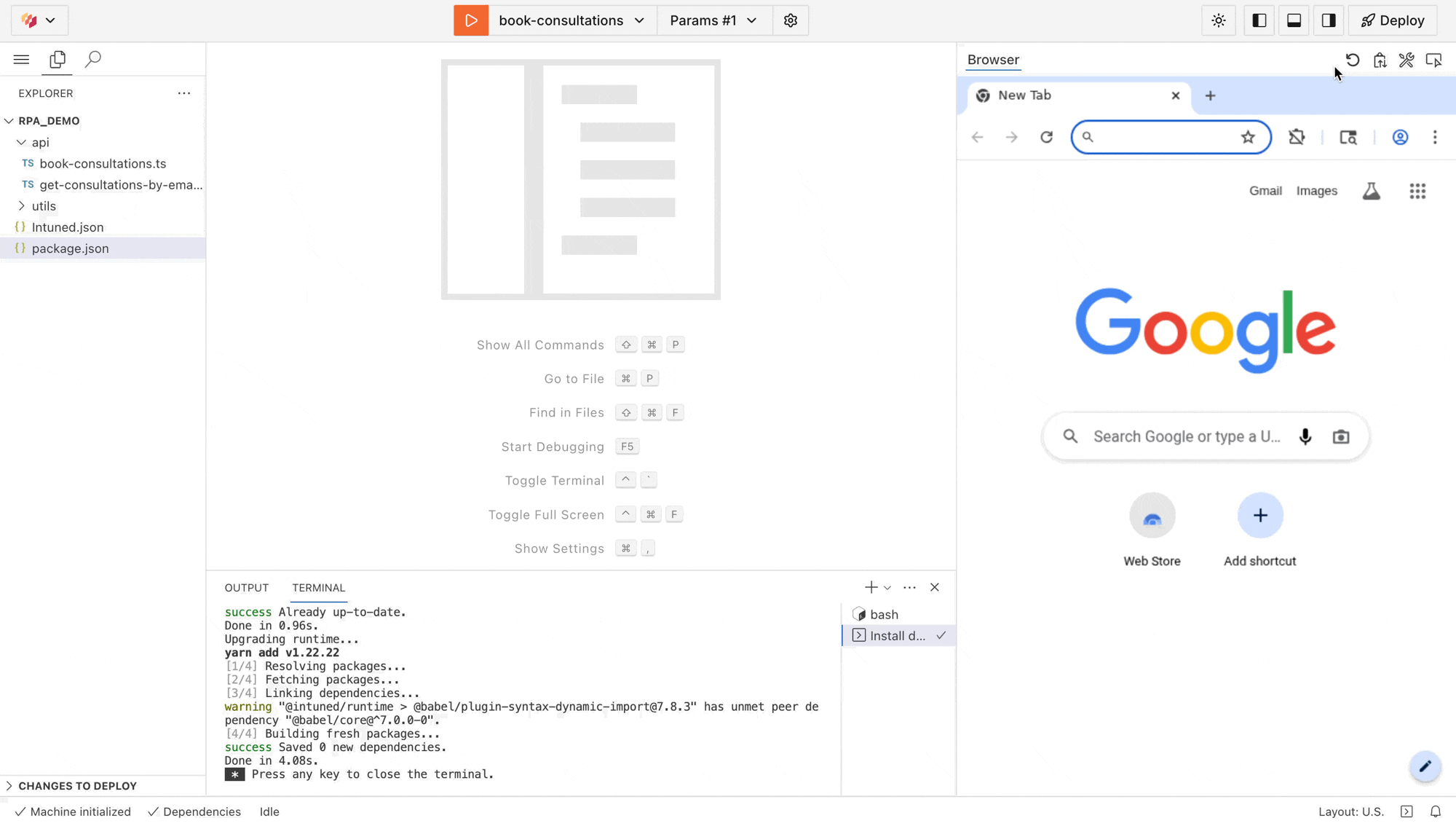Toggle the bottom panel layout
This screenshot has height=826, width=1456.
pos(1294,20)
